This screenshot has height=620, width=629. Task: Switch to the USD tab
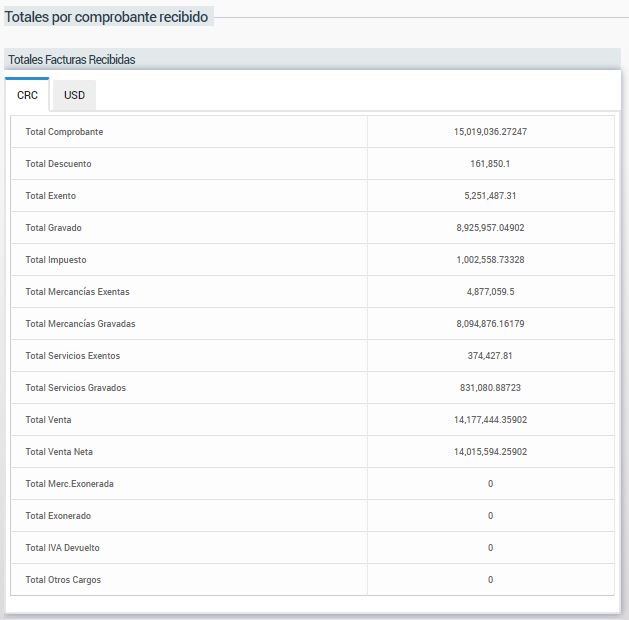click(x=74, y=95)
